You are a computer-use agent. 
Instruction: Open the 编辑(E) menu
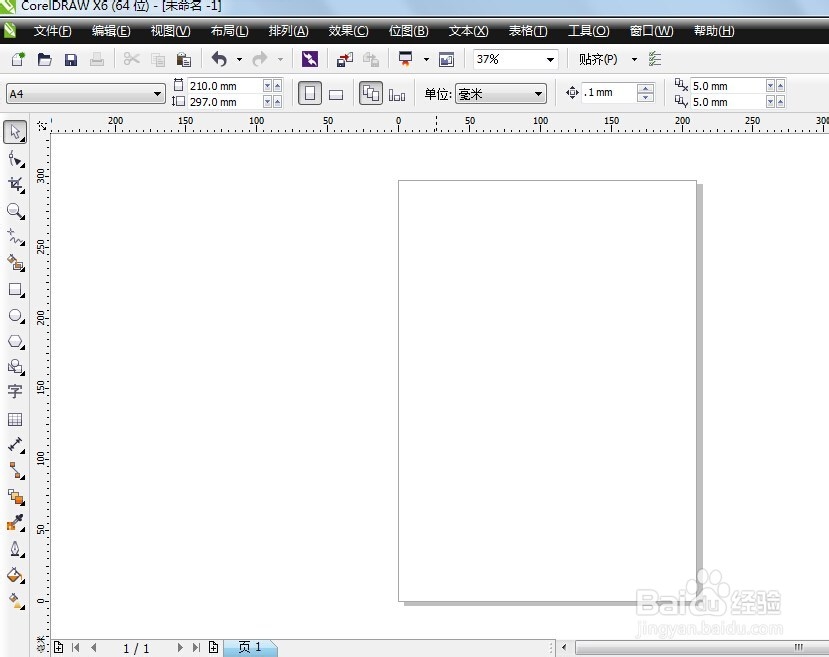[111, 31]
